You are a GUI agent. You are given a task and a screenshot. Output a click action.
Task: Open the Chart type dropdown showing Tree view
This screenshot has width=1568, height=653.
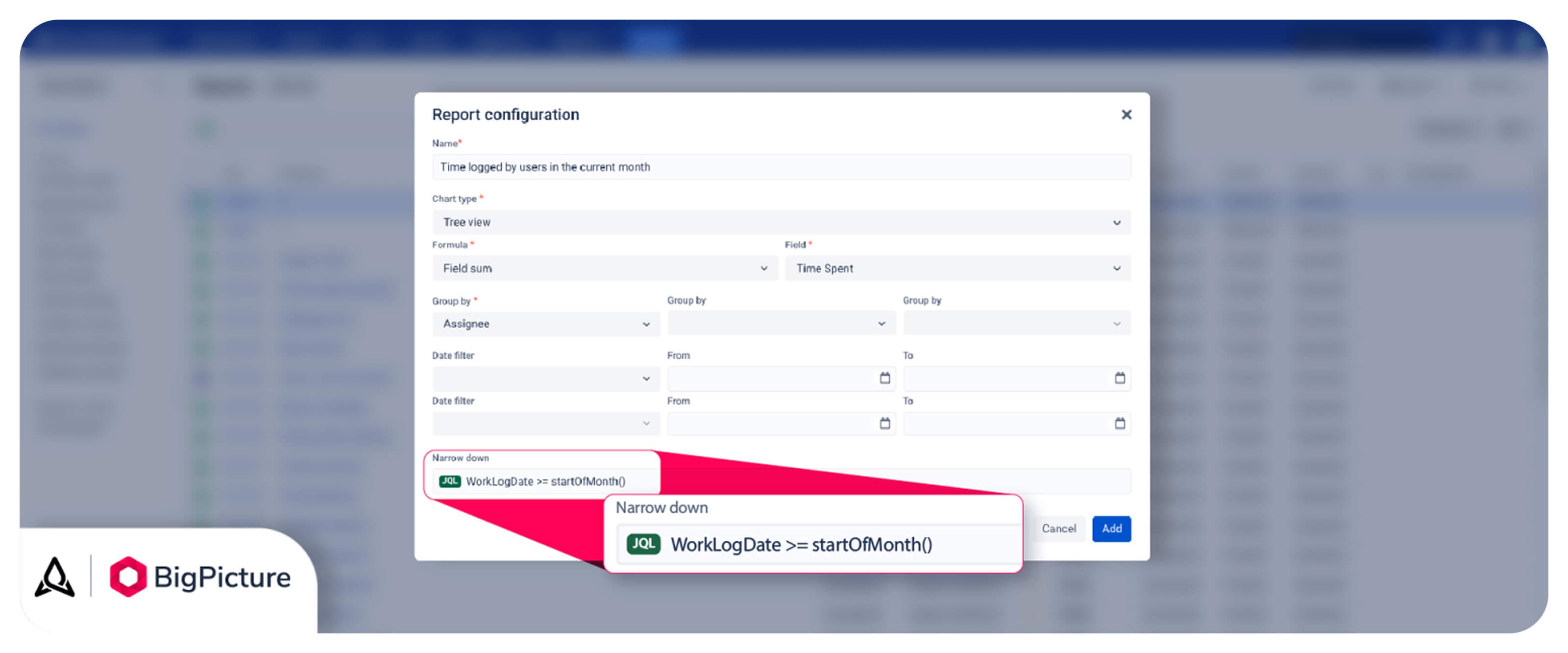pyautogui.click(x=782, y=223)
